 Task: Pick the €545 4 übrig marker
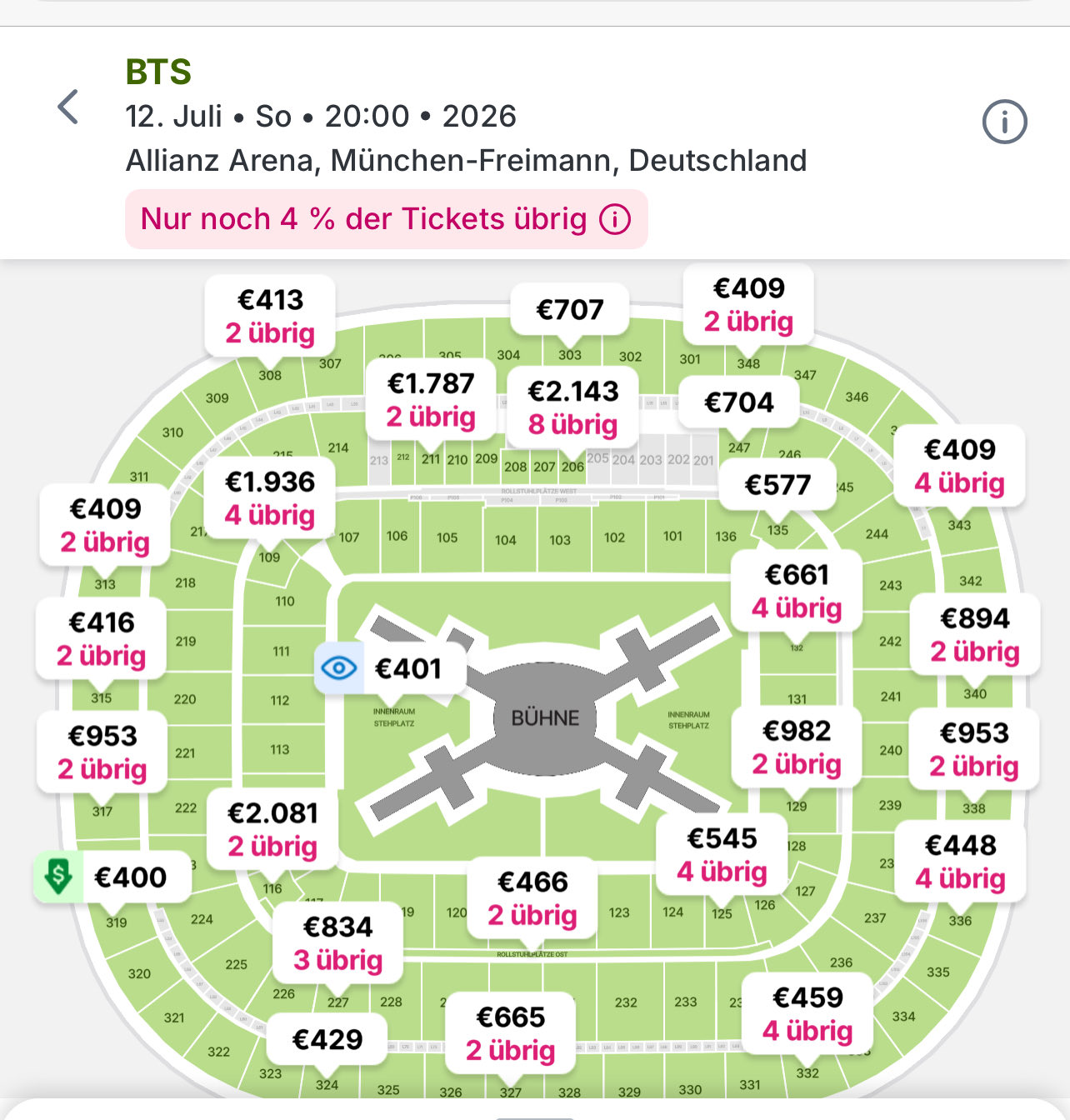click(x=722, y=854)
